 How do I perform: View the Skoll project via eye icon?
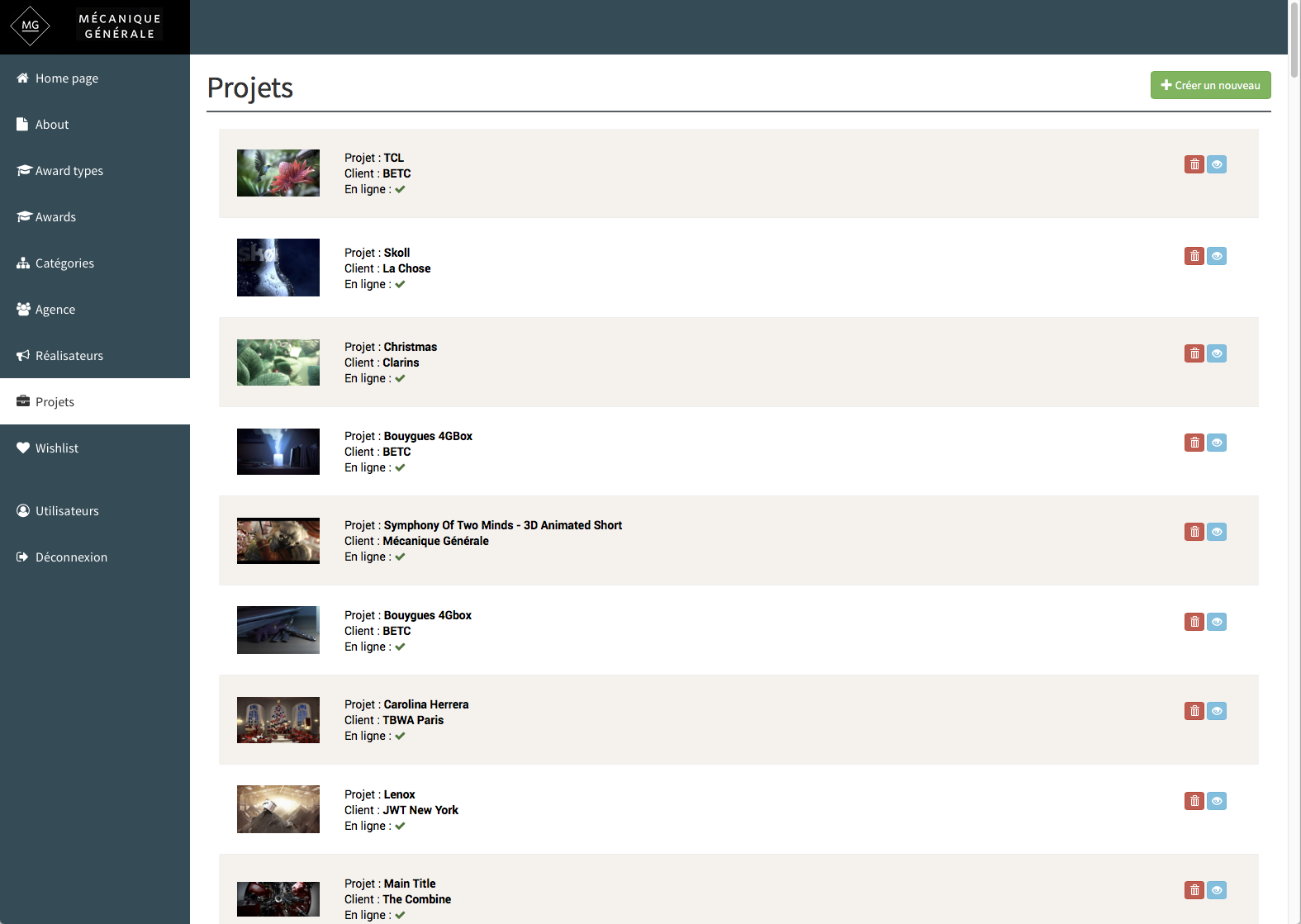[x=1217, y=256]
